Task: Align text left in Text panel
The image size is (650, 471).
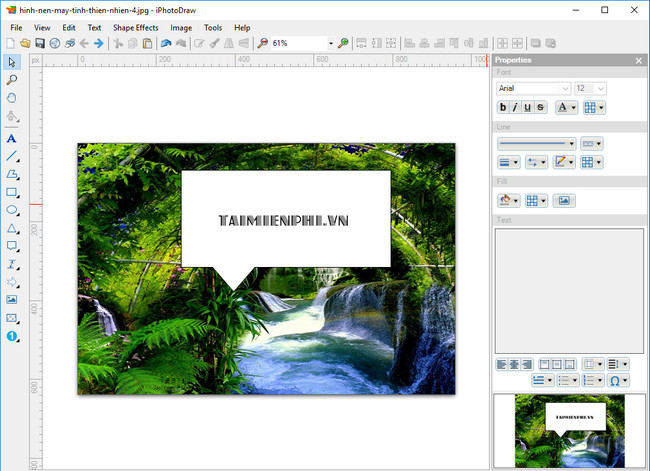Action: pos(502,364)
